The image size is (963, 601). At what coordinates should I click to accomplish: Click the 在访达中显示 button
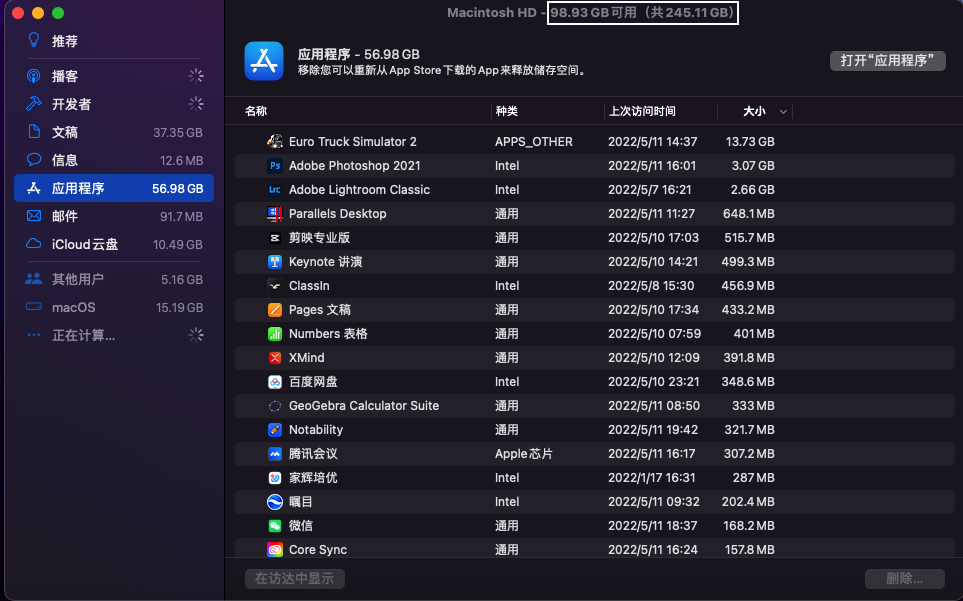(295, 578)
